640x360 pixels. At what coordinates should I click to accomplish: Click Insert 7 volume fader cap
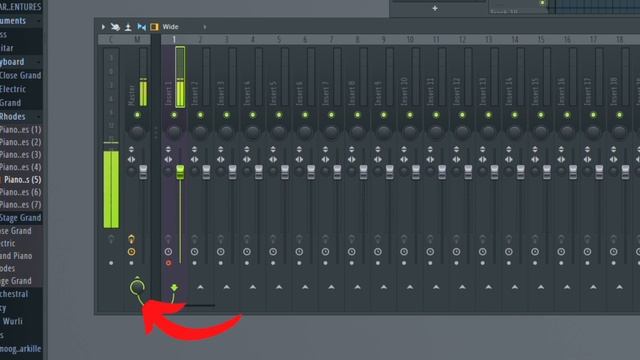point(337,172)
